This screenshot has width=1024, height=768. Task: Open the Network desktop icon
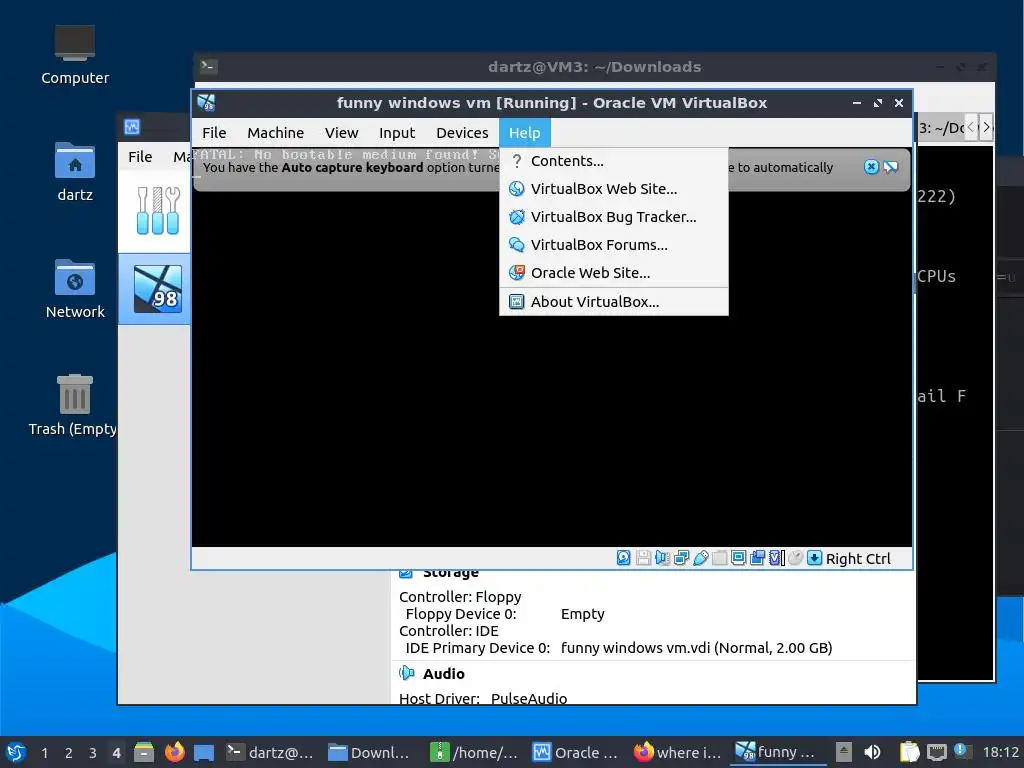click(x=74, y=278)
